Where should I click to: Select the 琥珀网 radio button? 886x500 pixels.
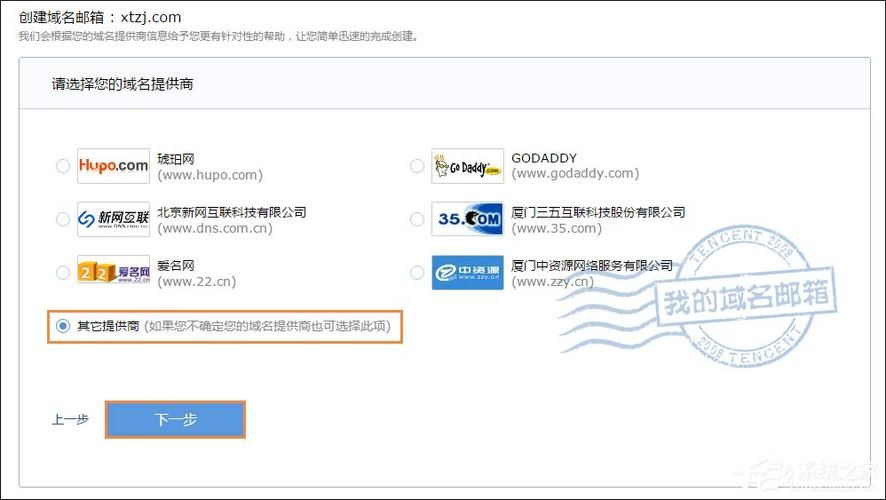(63, 166)
